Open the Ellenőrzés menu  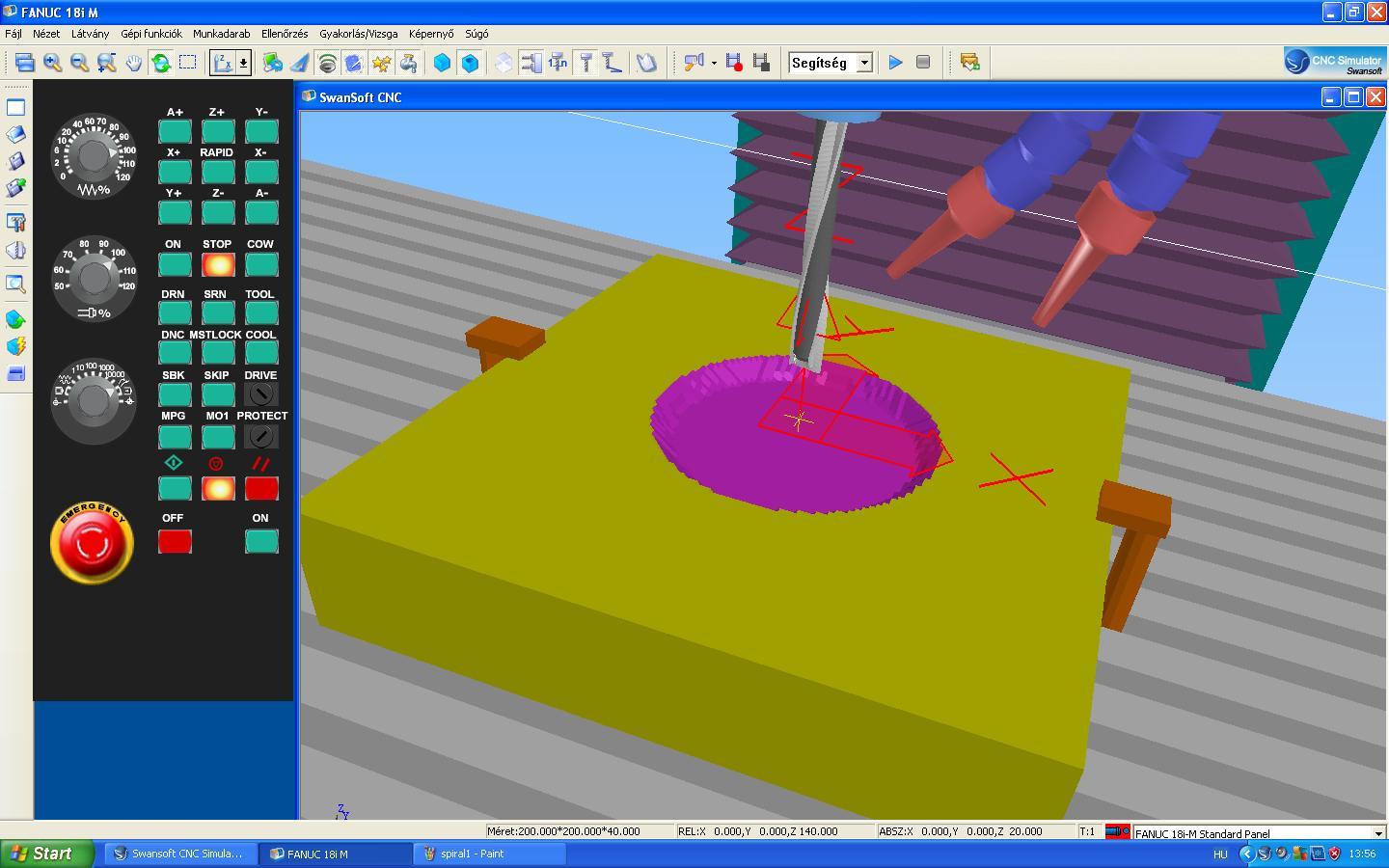click(x=285, y=33)
